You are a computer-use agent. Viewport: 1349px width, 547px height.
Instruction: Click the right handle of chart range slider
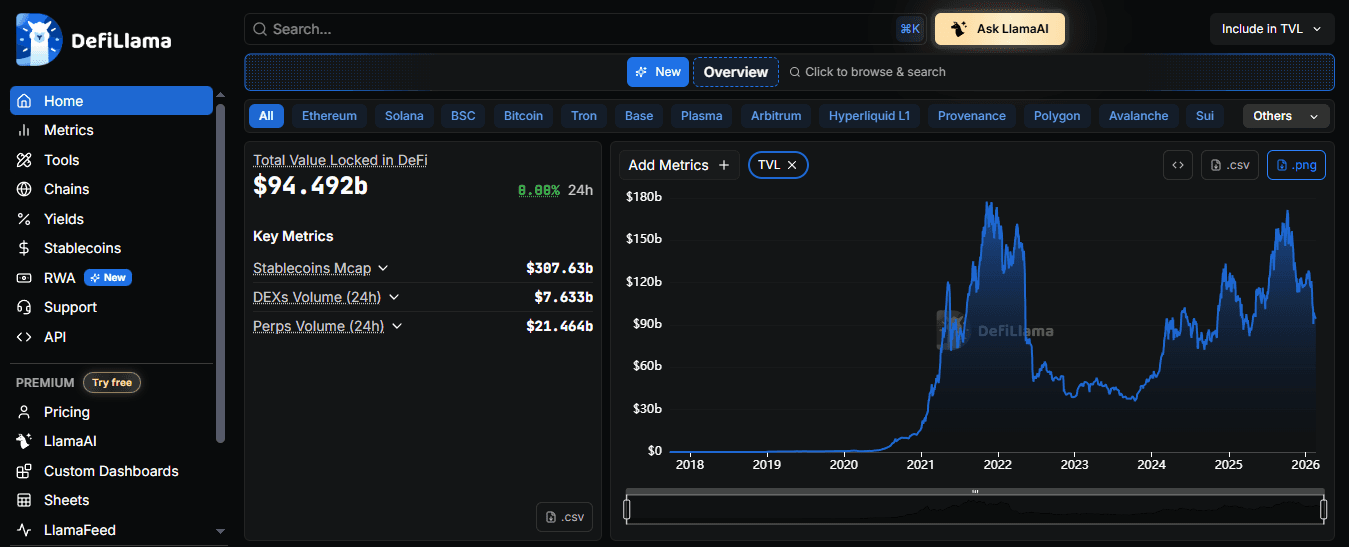point(1323,510)
